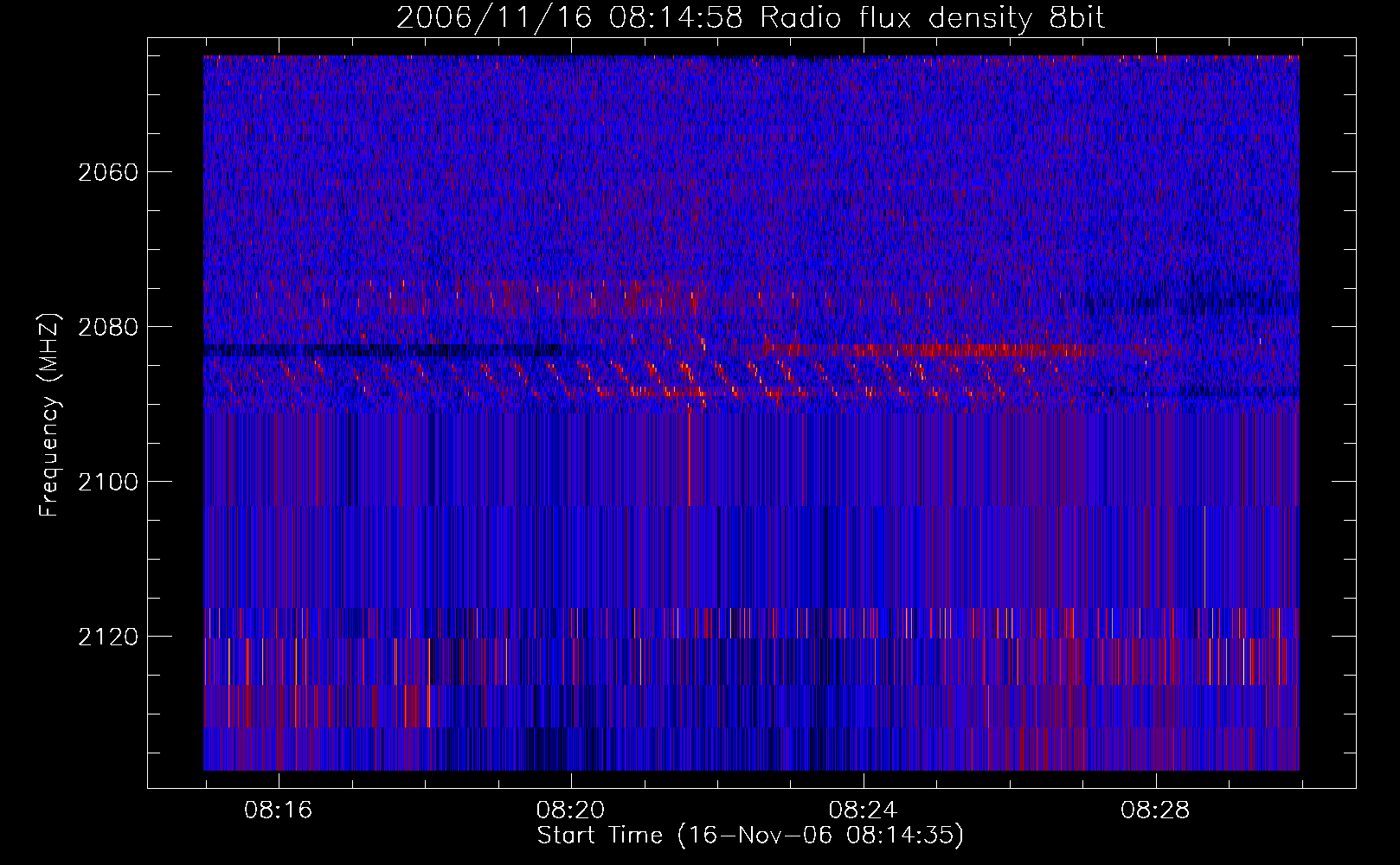Click the 'Start Time (16-Nov-06 08:14:35)' axis label
Screen dimensions: 1400x865
tap(750, 836)
